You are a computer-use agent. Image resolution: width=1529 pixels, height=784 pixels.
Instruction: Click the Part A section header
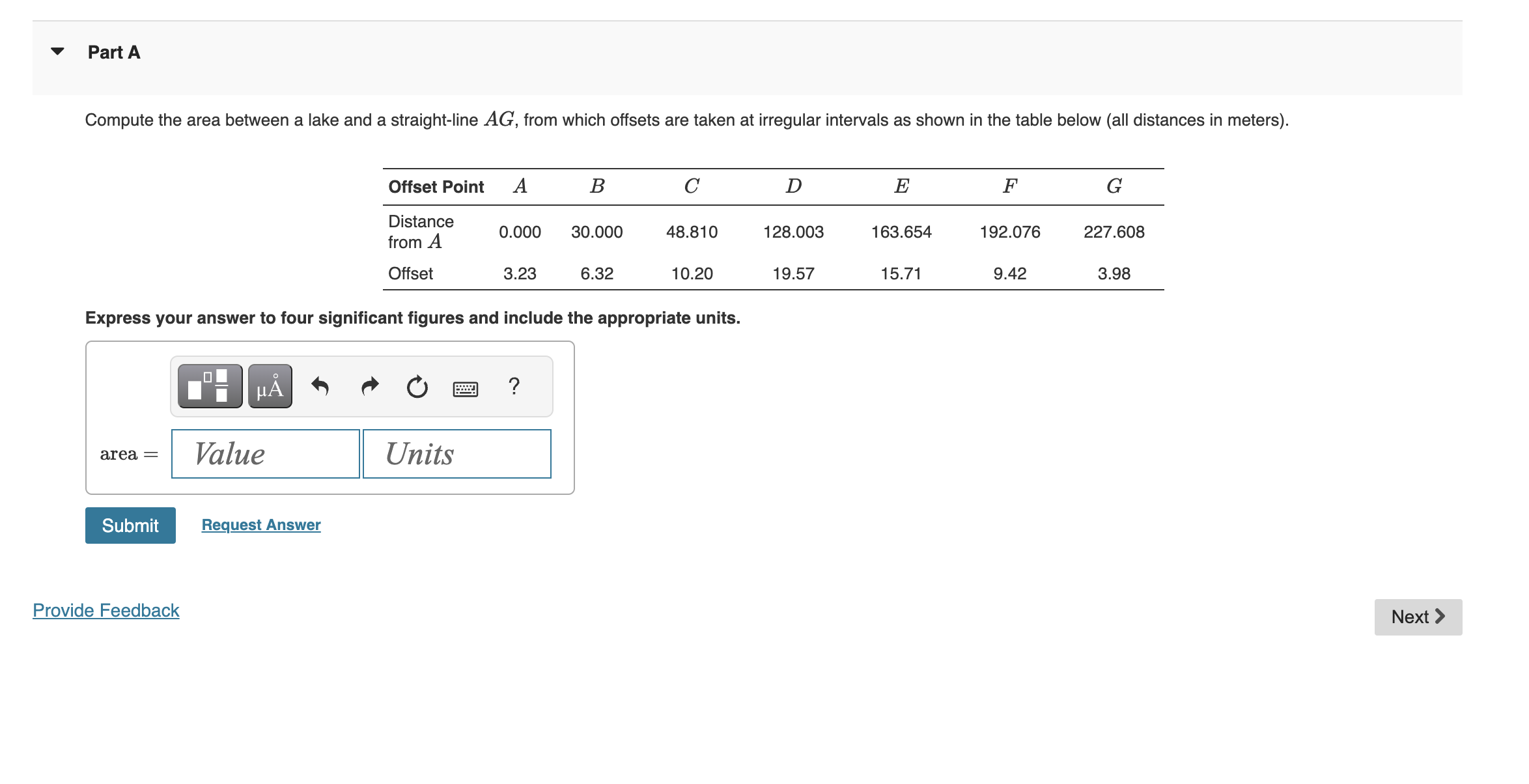tap(113, 52)
